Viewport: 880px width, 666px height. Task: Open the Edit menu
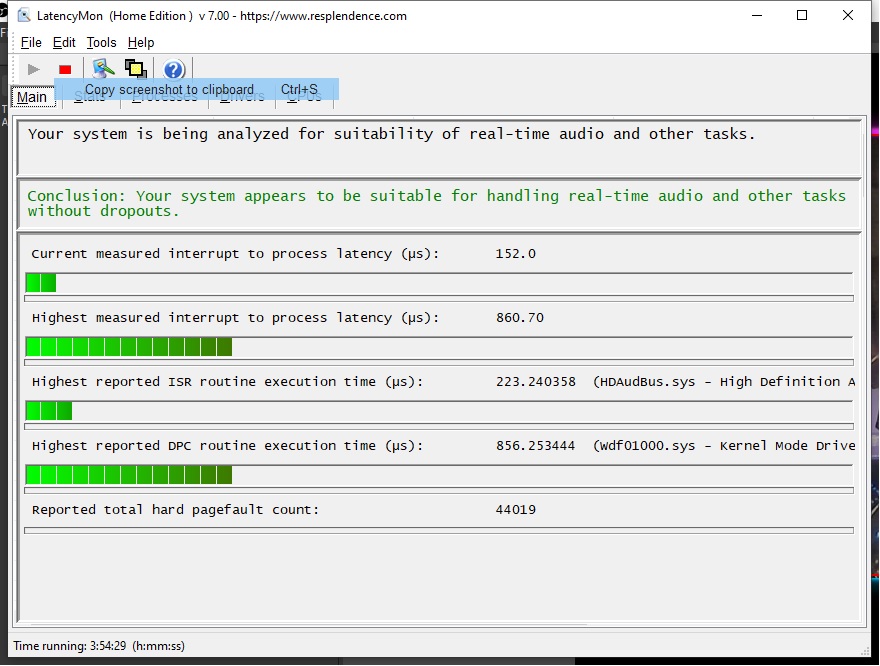[64, 43]
